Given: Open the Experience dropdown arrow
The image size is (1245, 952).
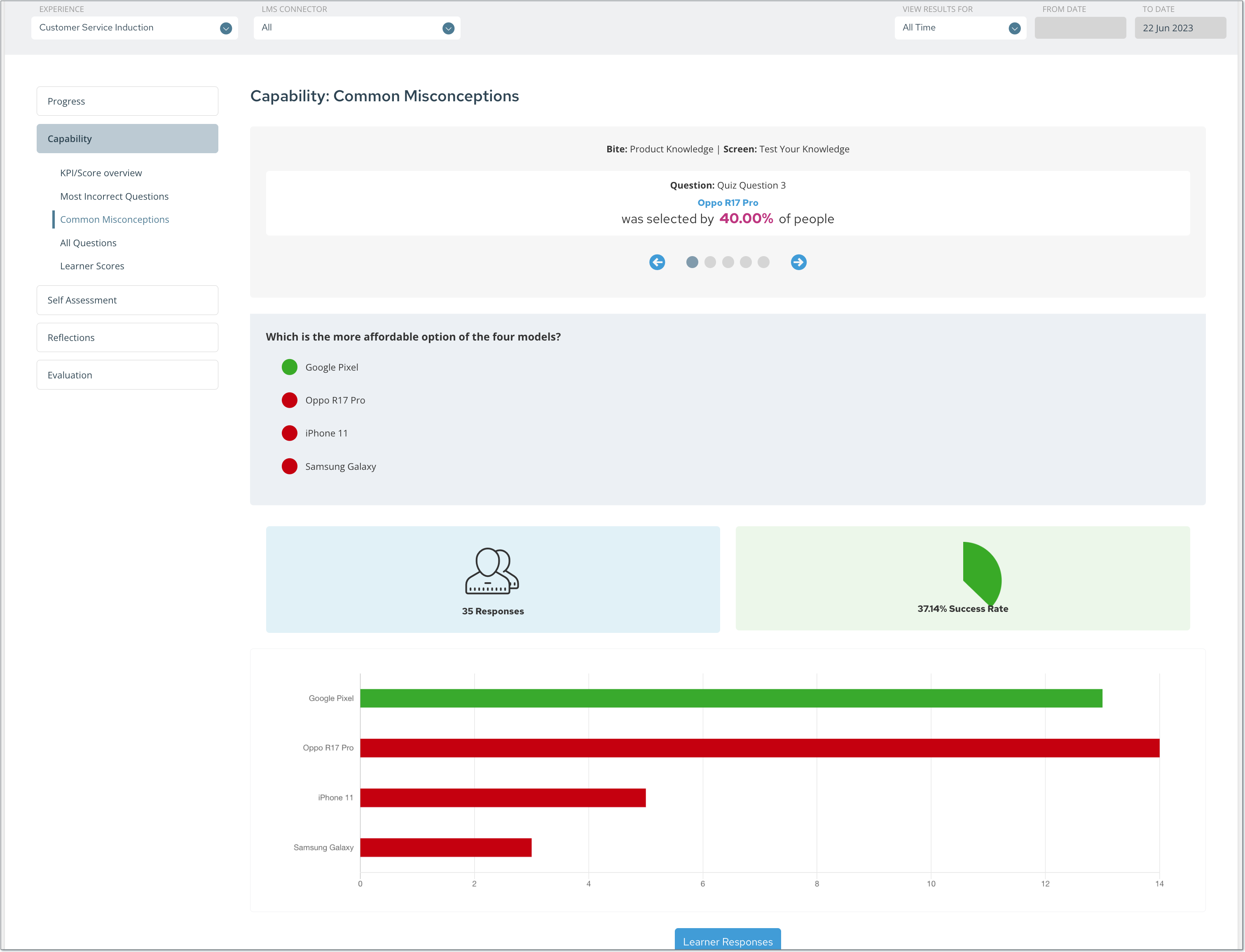Looking at the screenshot, I should point(226,28).
